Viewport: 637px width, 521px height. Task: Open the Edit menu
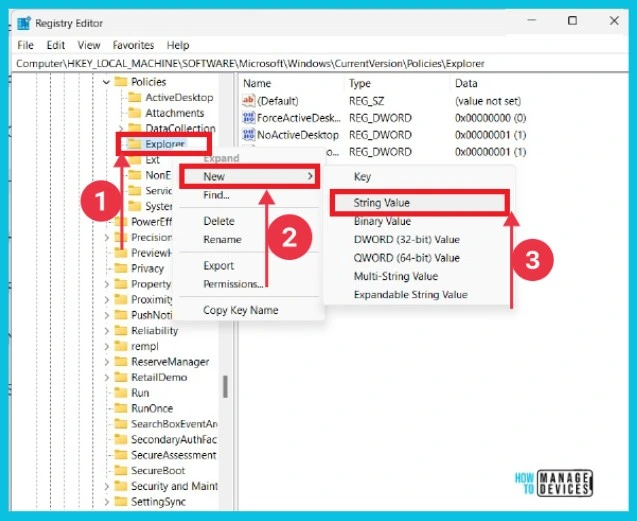(56, 45)
